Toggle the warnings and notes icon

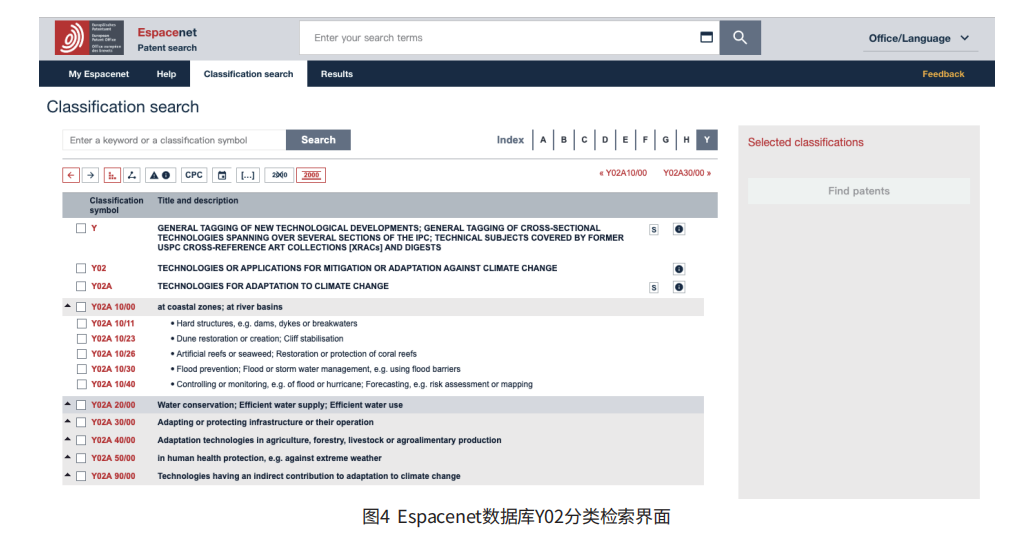160,175
